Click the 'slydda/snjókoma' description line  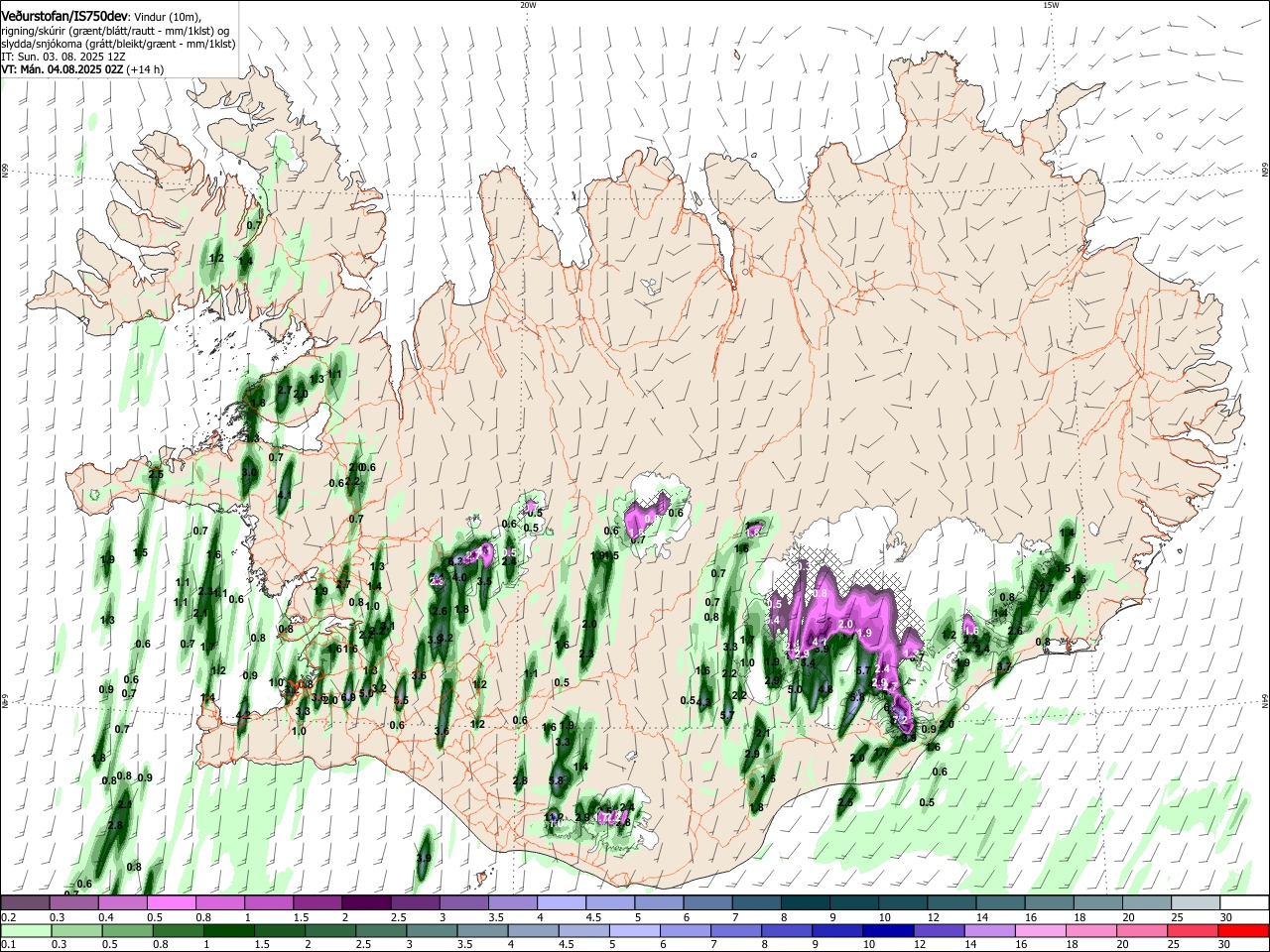coord(118,44)
